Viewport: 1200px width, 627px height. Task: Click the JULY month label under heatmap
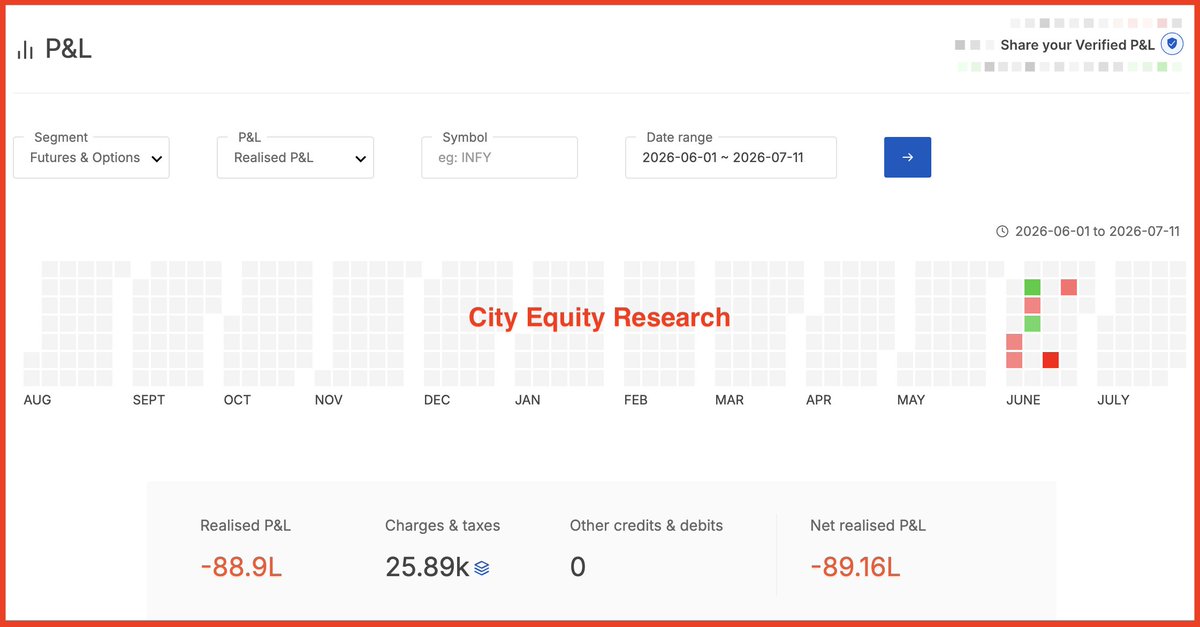click(x=1113, y=400)
